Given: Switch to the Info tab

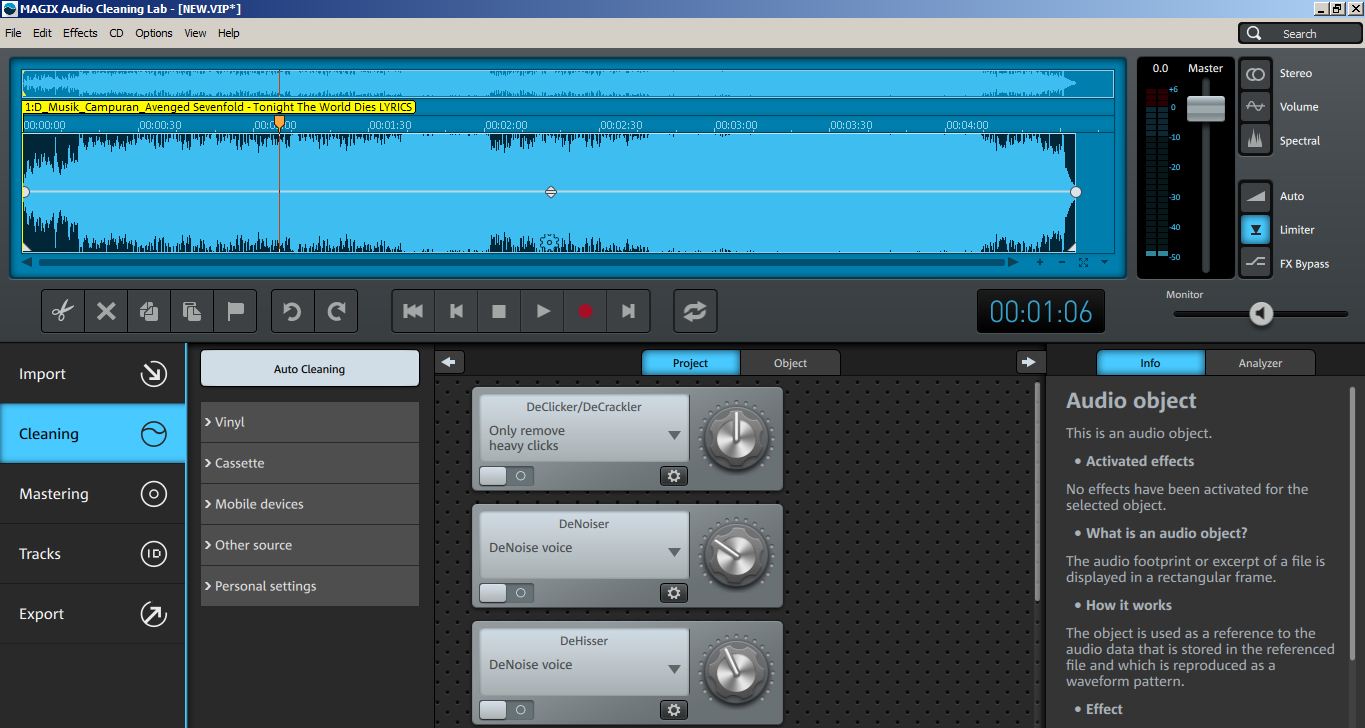Looking at the screenshot, I should (x=1150, y=363).
